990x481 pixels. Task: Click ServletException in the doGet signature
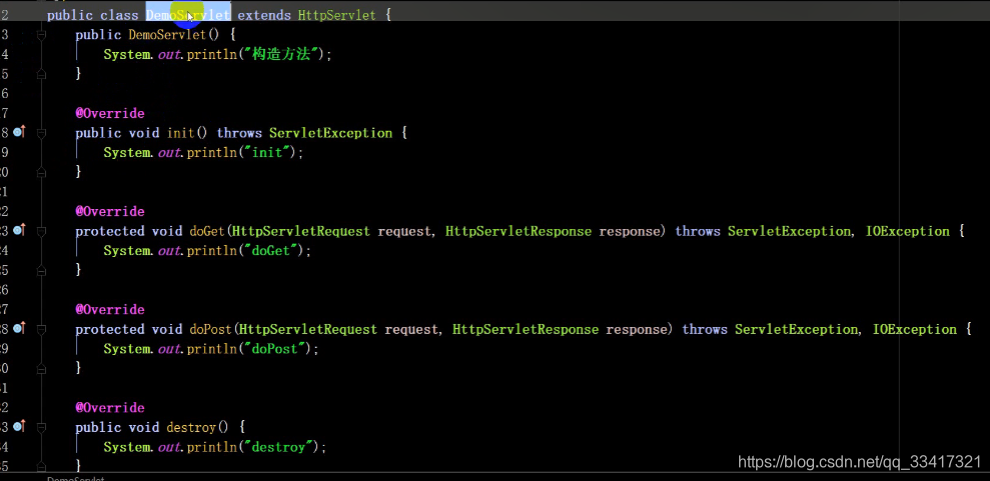789,231
